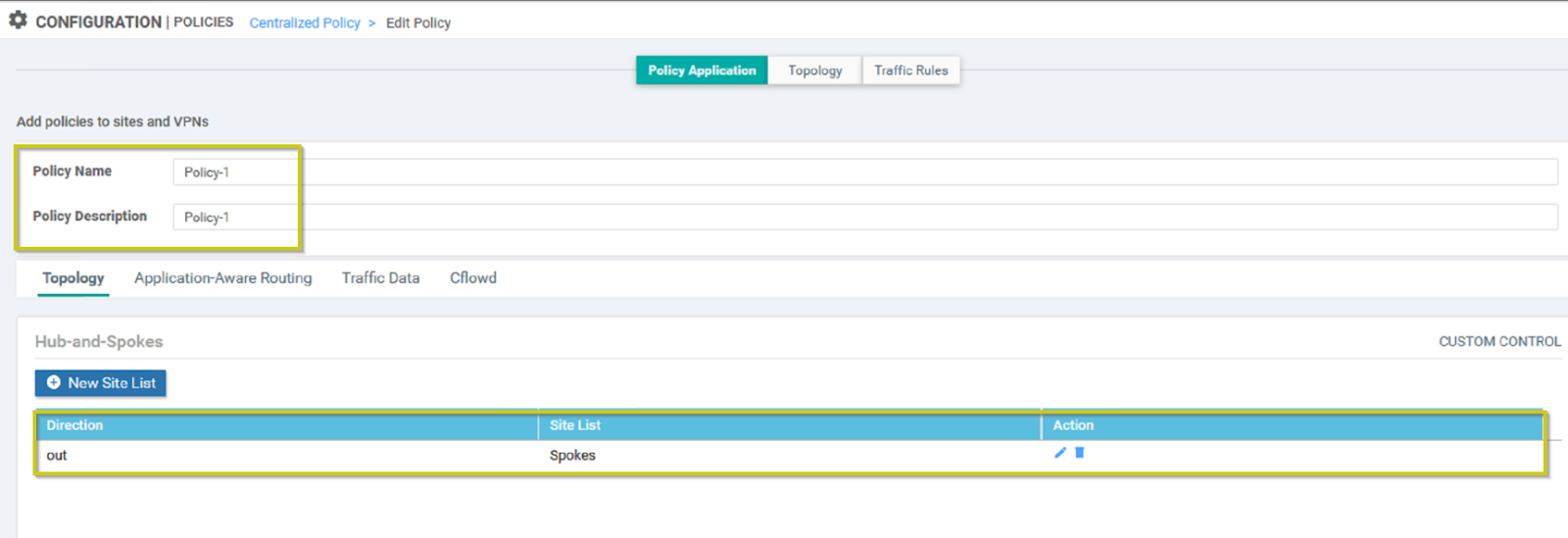The width and height of the screenshot is (1568, 538).
Task: Switch to the Traffic Data tab
Action: tap(380, 278)
